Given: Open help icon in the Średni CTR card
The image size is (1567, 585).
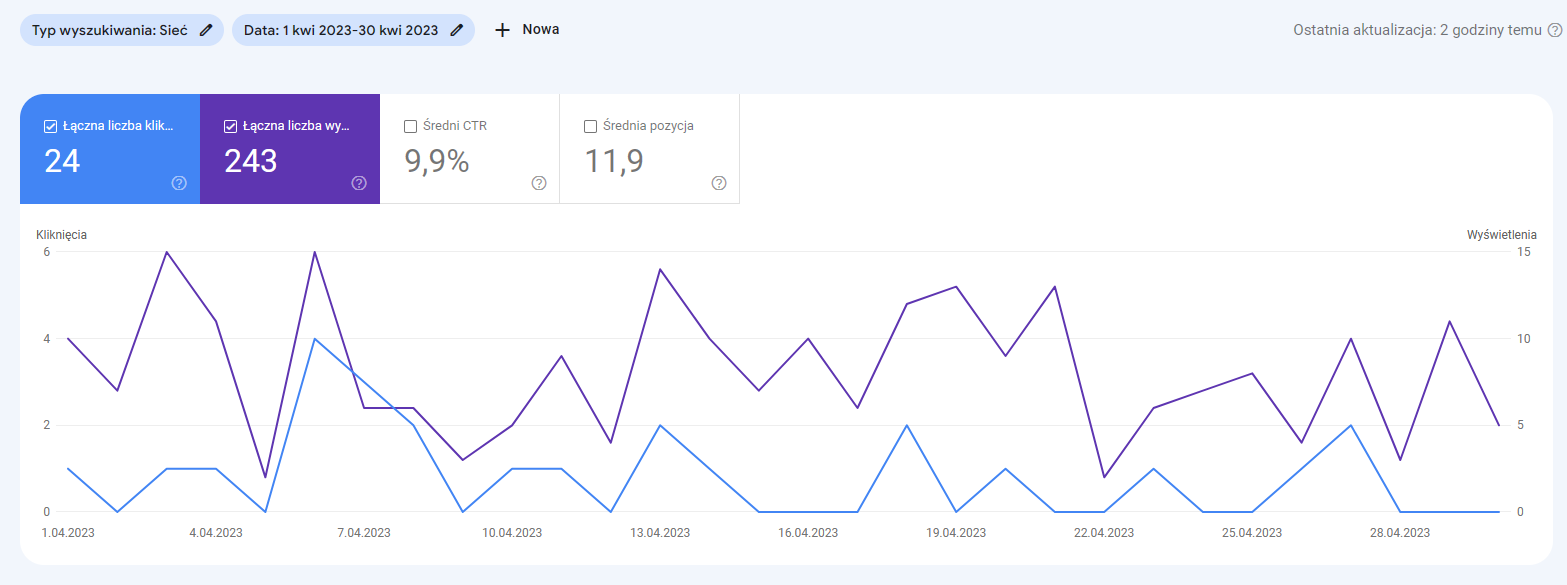Looking at the screenshot, I should pos(539,183).
